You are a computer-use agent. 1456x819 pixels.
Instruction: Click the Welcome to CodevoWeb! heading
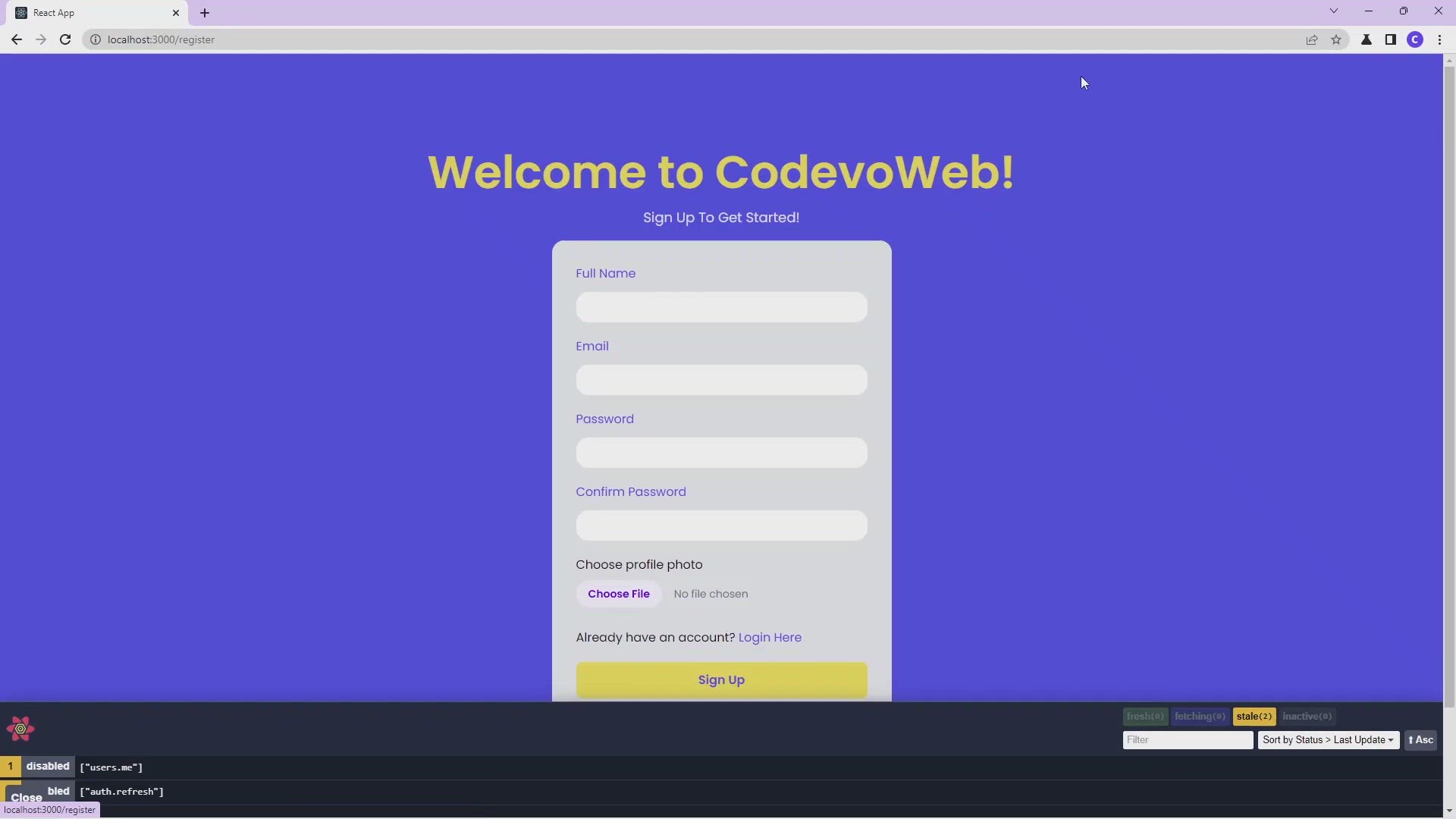pos(721,172)
